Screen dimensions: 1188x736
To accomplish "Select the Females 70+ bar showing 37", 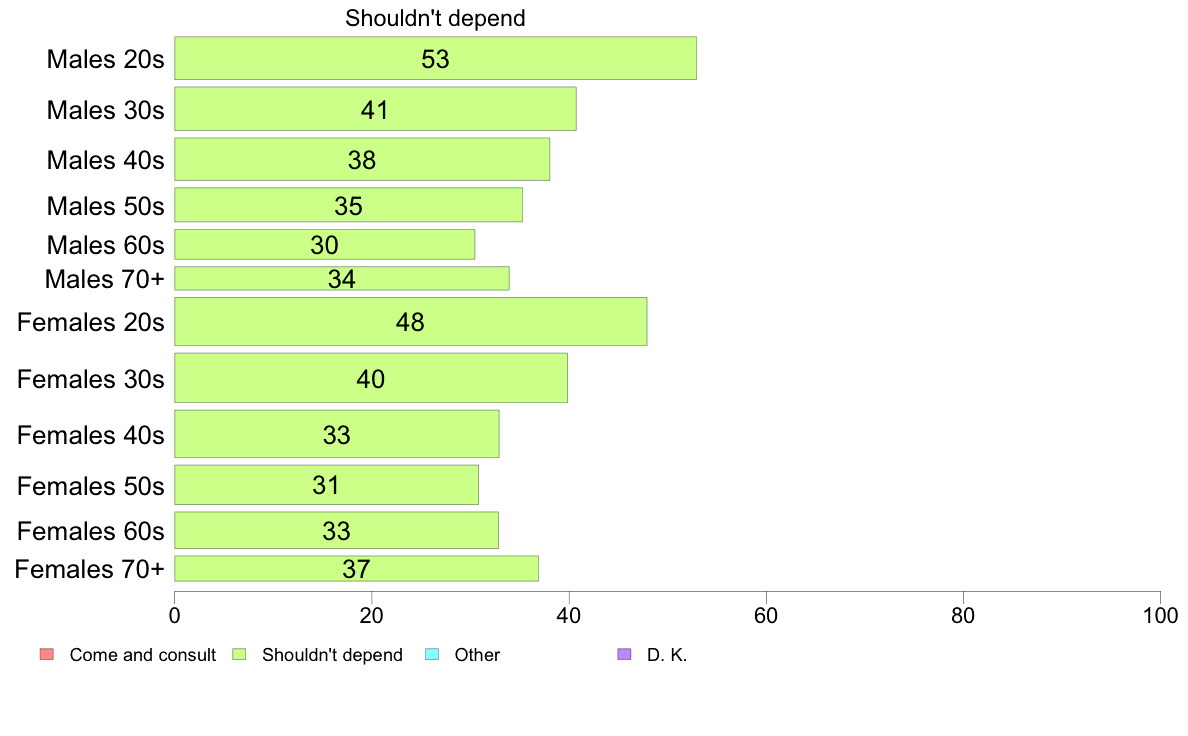I will 357,568.
